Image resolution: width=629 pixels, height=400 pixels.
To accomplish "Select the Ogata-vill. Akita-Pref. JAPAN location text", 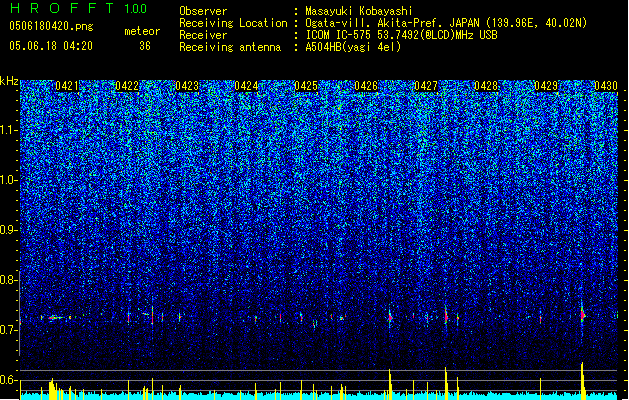I will [x=446, y=23].
